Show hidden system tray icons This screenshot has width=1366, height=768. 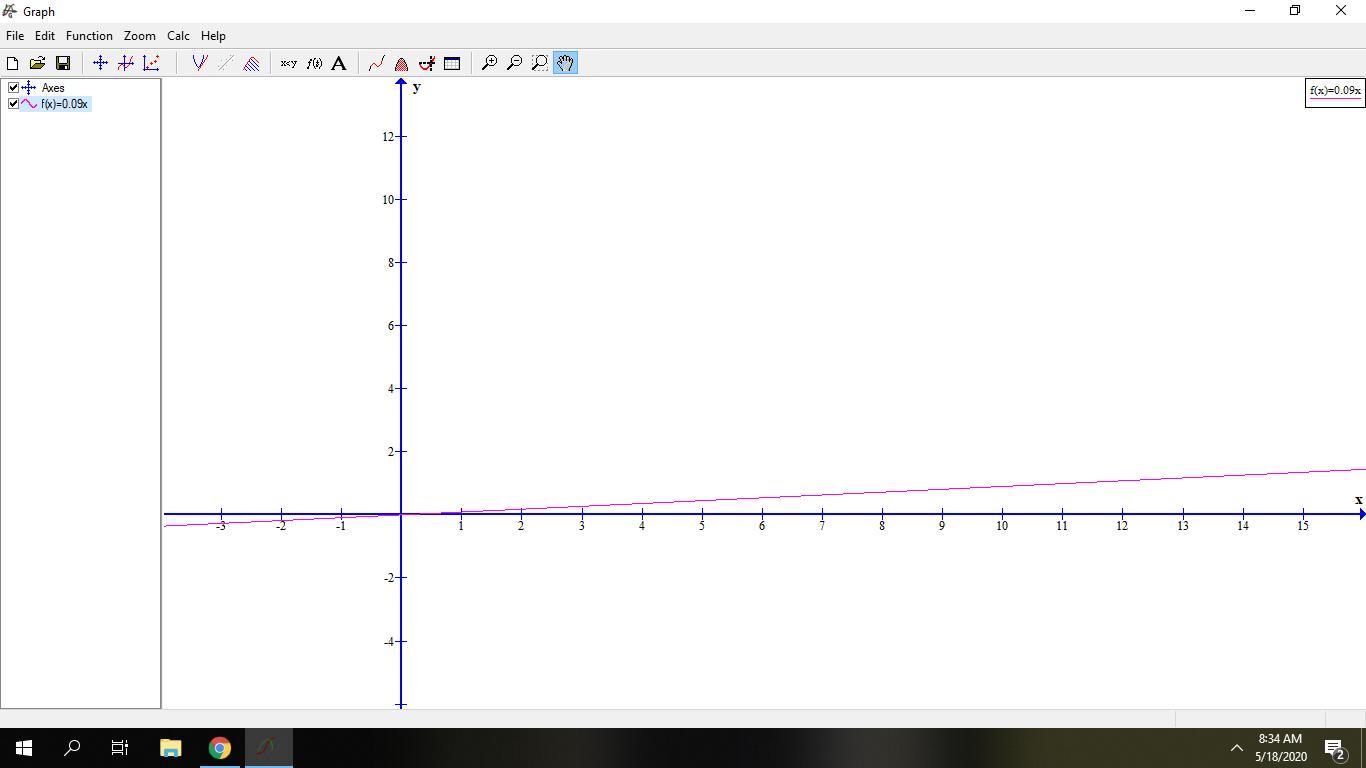(1236, 748)
